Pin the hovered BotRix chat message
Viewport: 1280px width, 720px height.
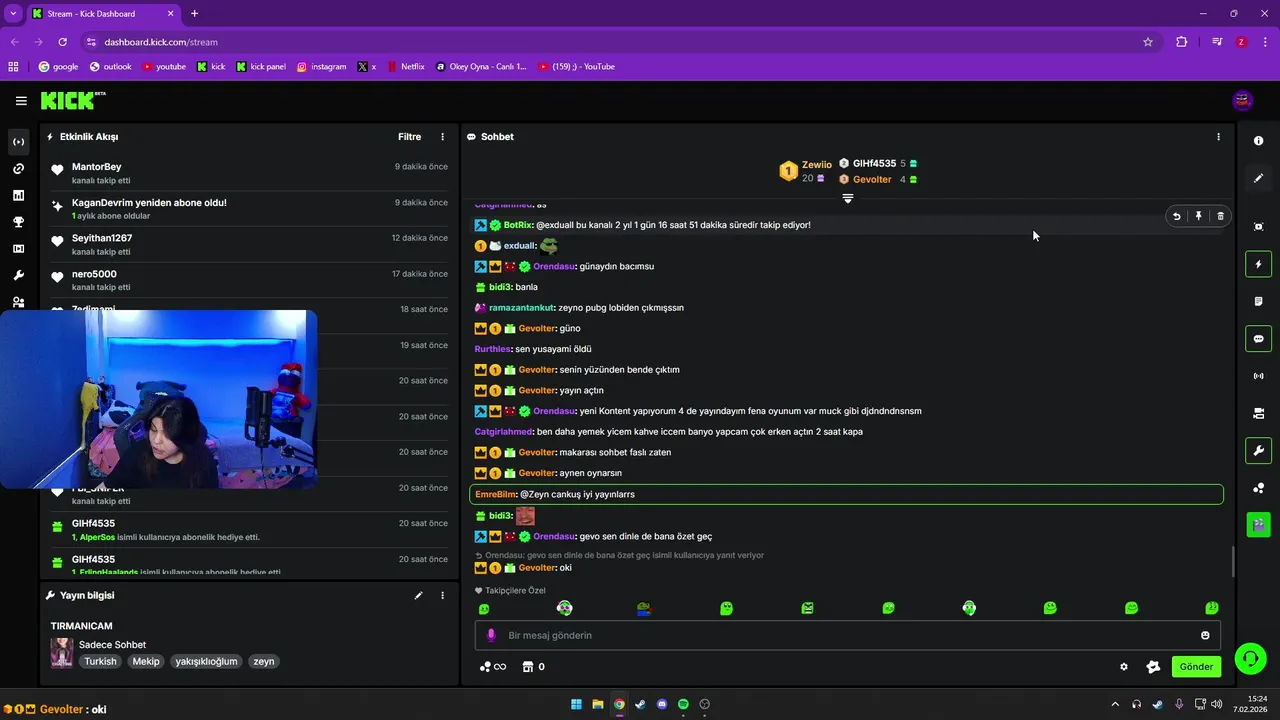[1198, 216]
